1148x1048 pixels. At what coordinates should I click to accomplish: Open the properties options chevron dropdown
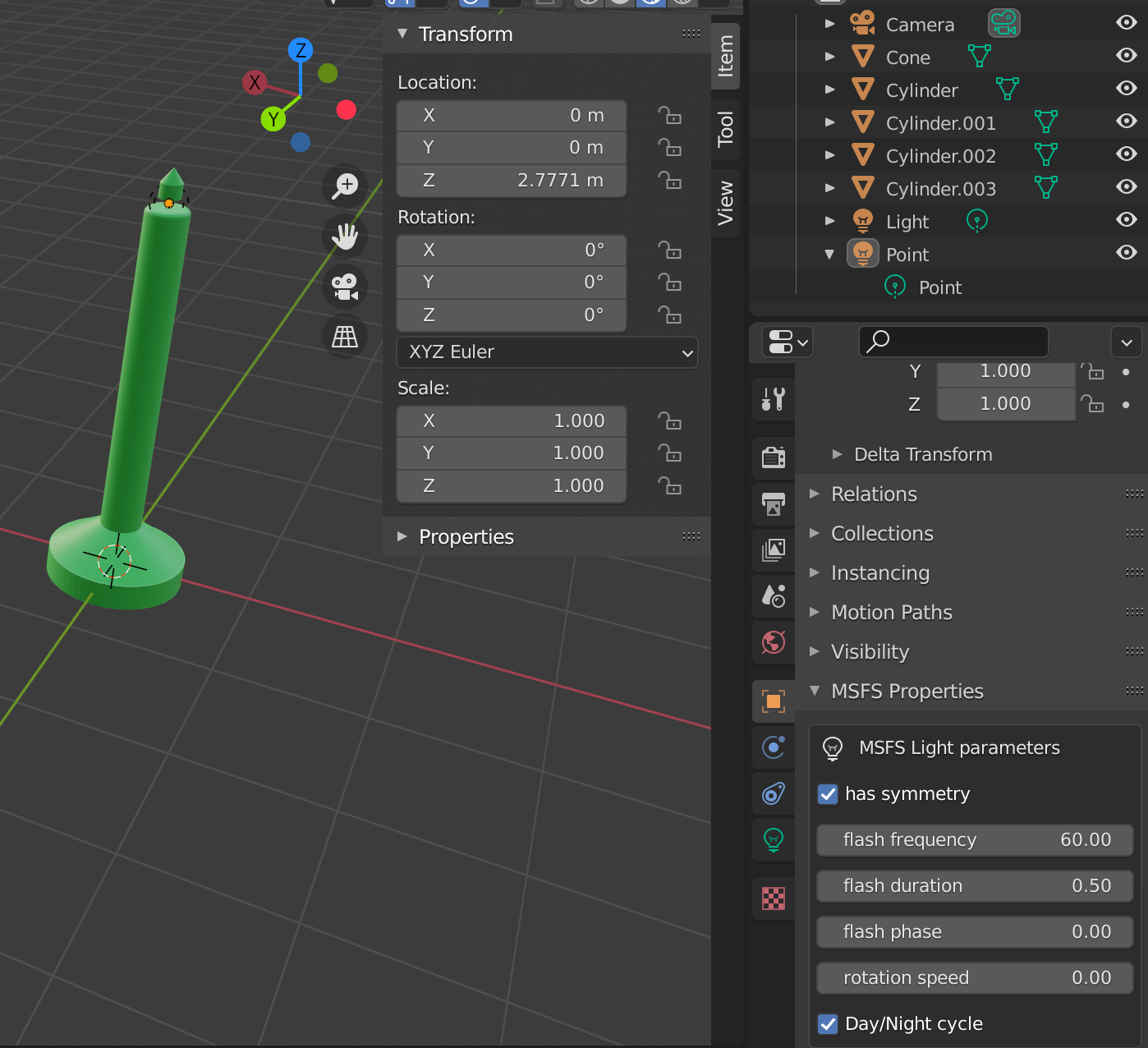1127,342
